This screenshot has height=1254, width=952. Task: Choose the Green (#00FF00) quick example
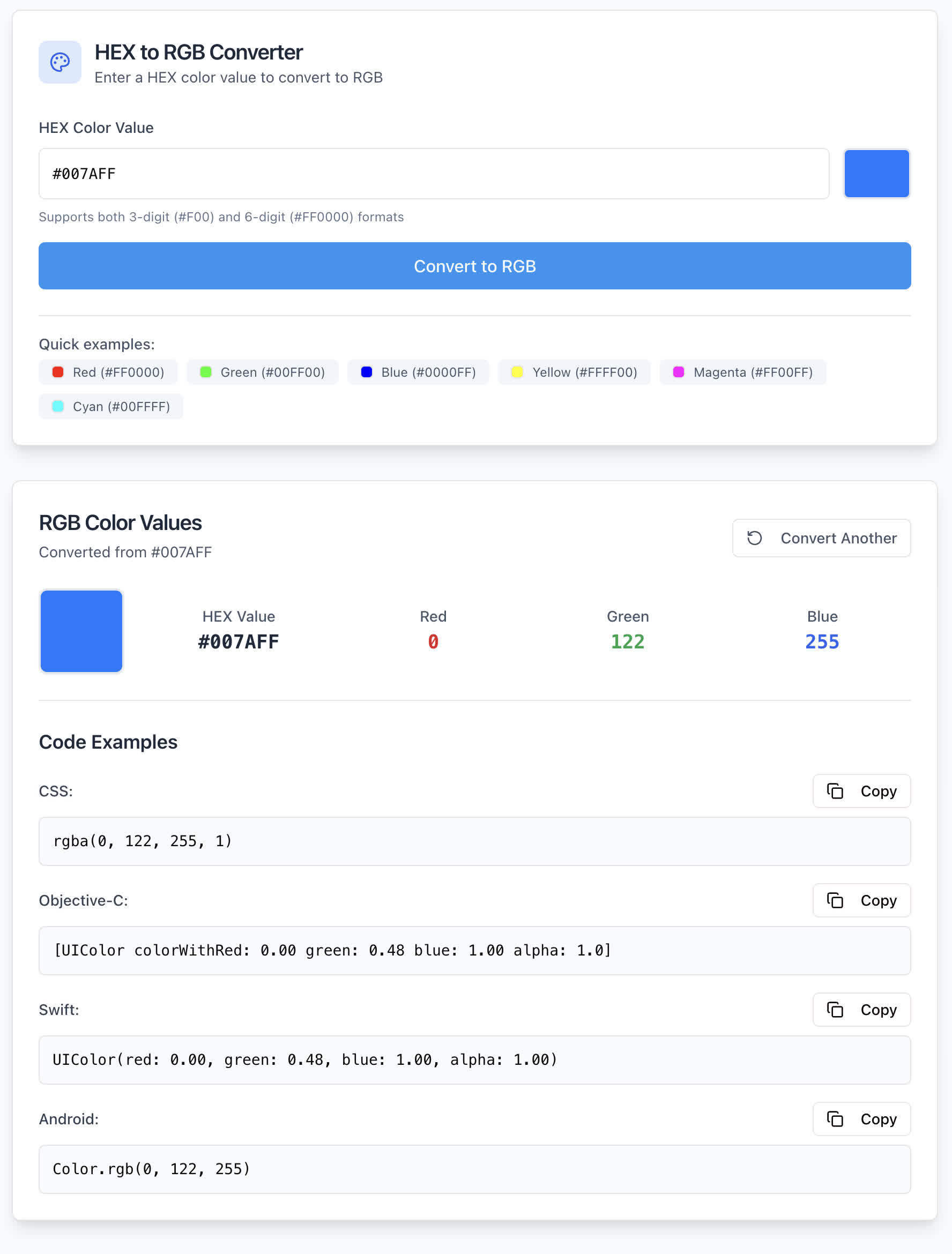click(263, 372)
